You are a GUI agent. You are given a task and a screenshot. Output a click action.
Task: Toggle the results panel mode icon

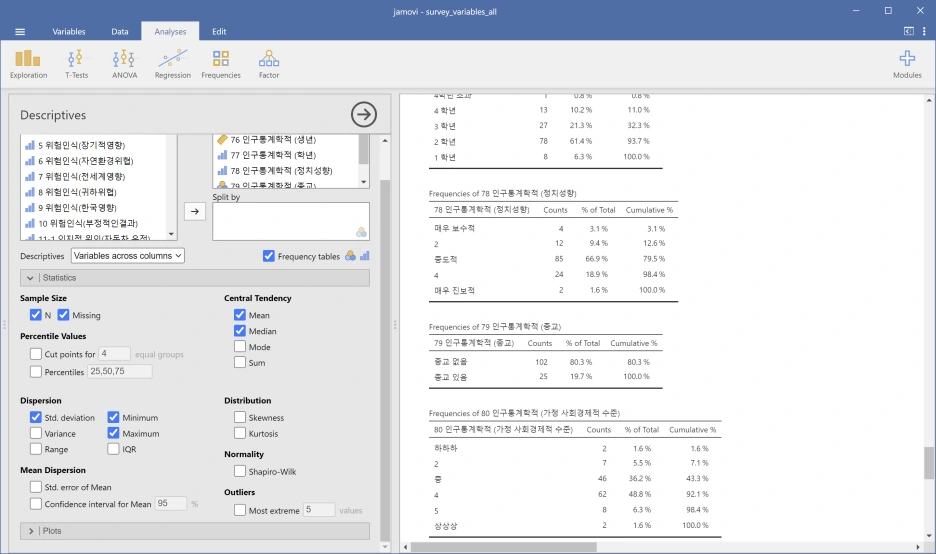coord(909,32)
